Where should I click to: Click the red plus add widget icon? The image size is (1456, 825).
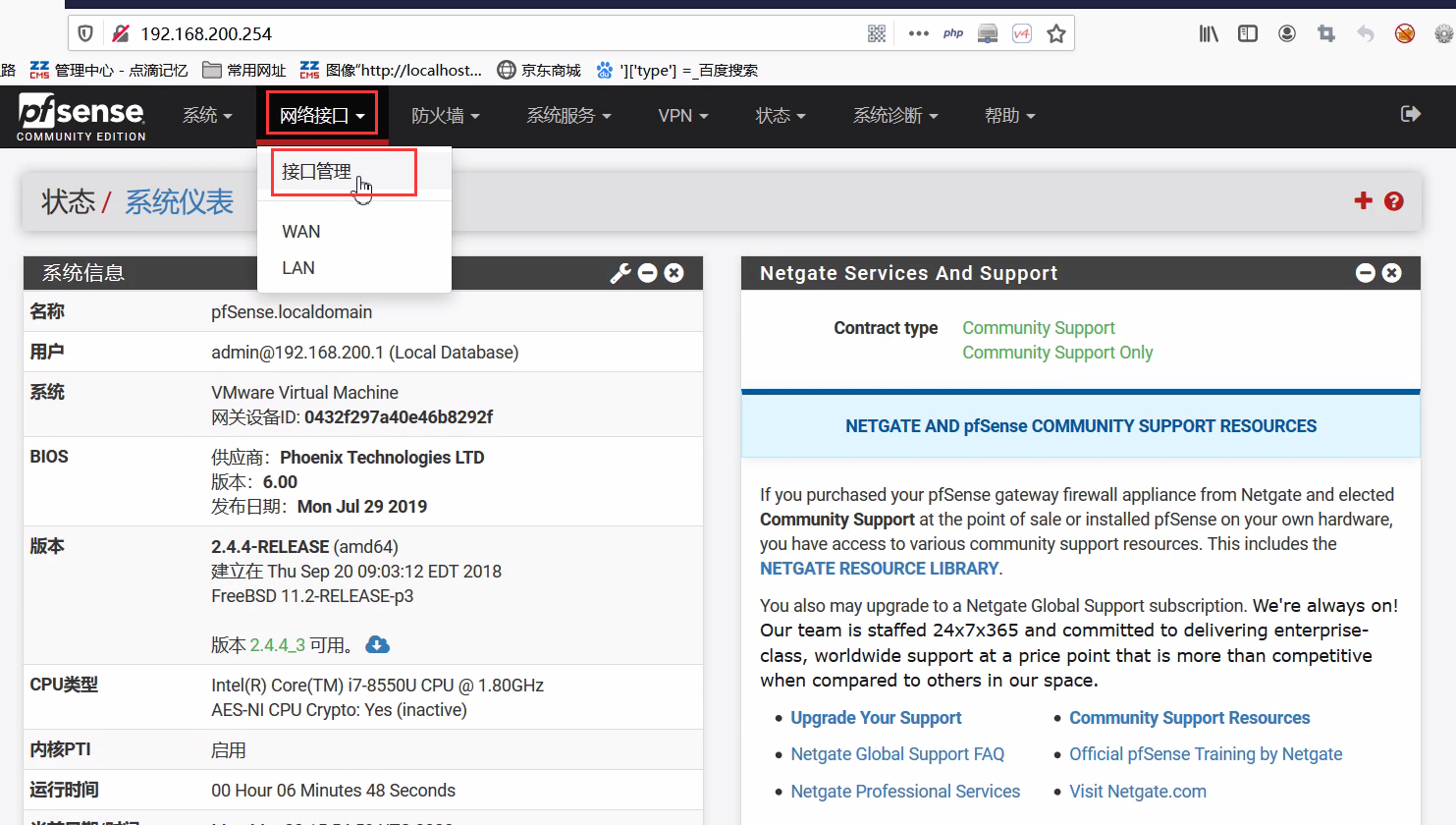(1363, 200)
